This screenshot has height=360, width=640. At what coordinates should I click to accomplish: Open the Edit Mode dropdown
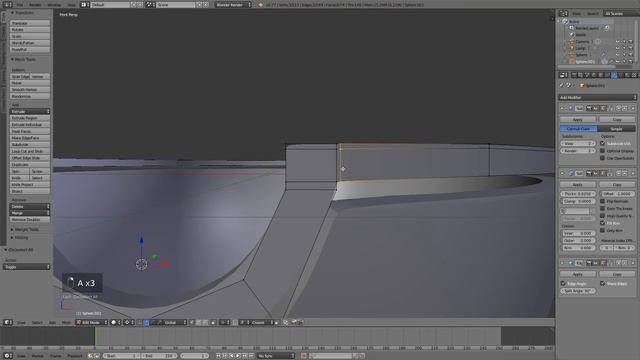click(92, 322)
